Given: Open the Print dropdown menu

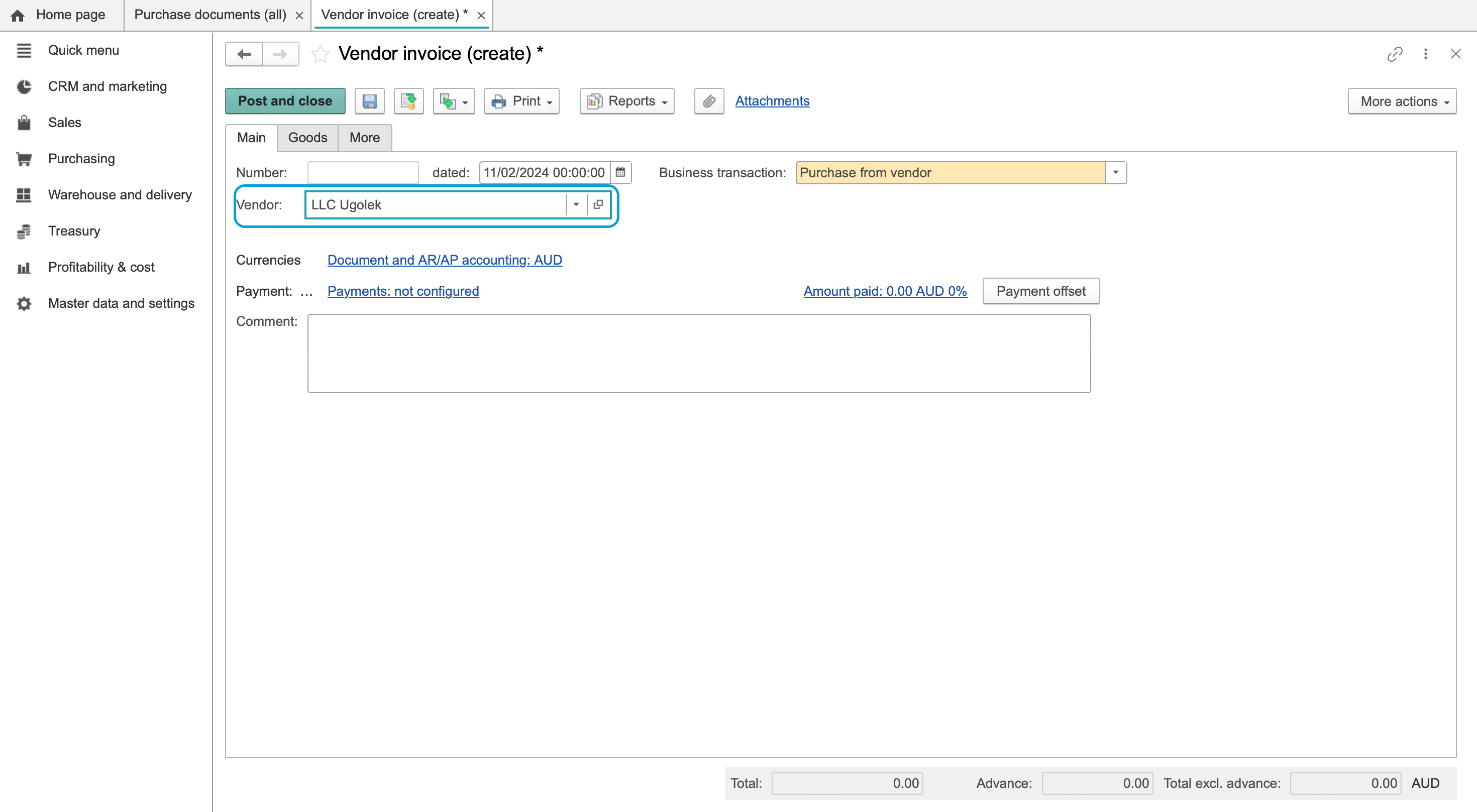Looking at the screenshot, I should coord(521,101).
